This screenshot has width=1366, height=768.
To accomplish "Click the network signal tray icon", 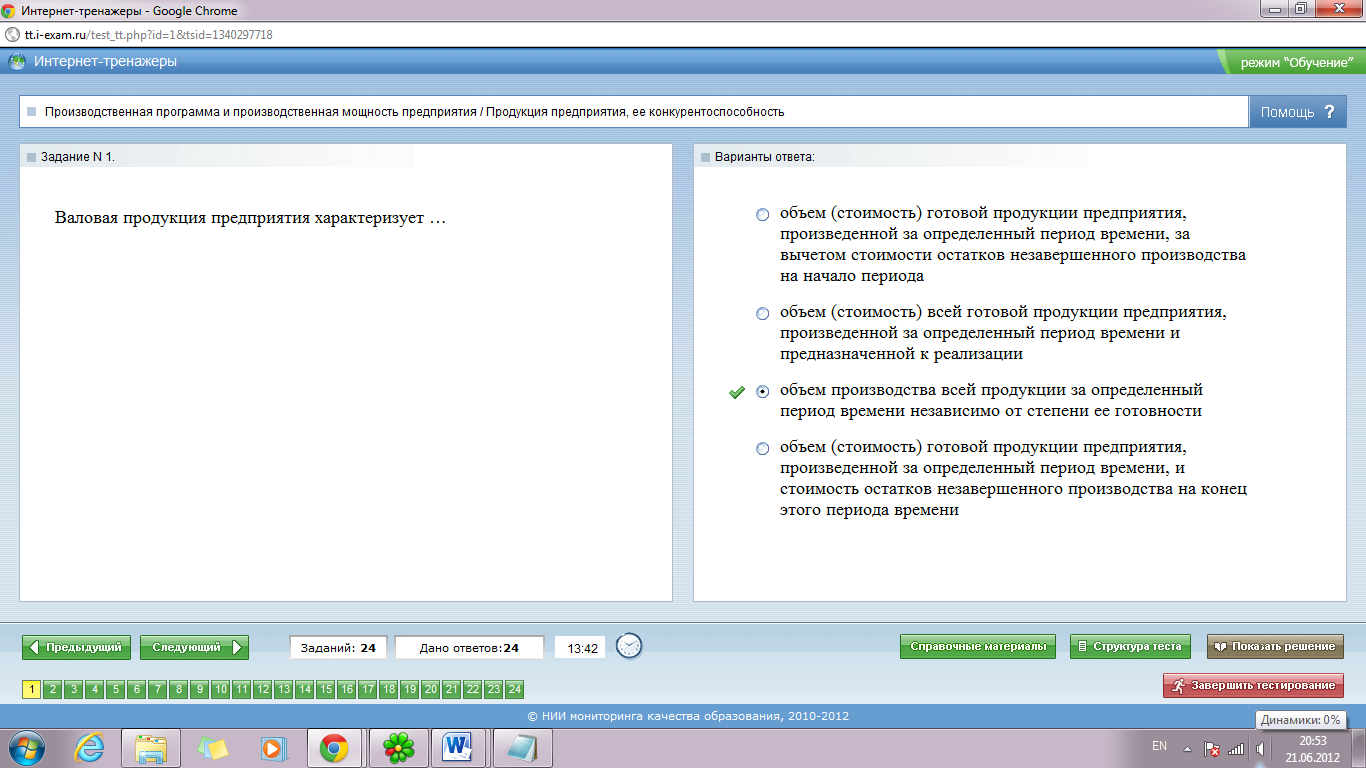I will 1236,747.
